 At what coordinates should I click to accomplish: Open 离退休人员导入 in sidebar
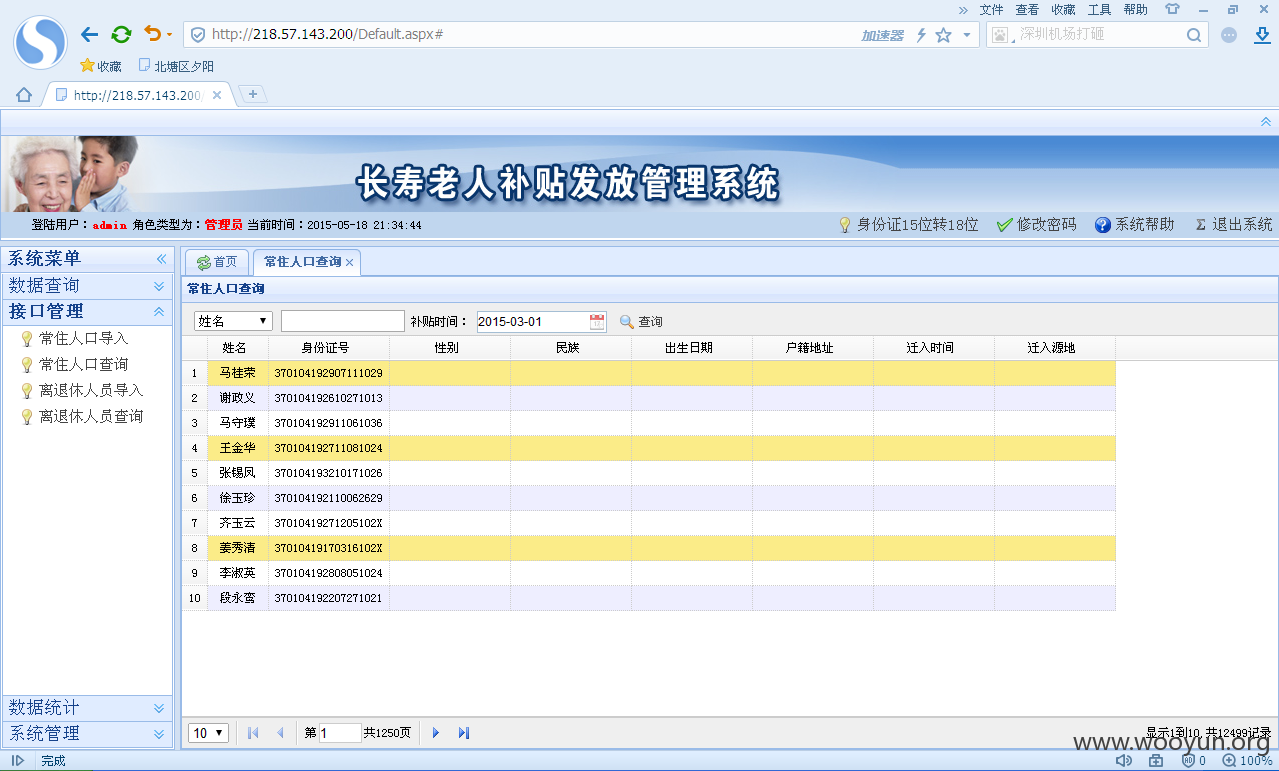pos(91,391)
